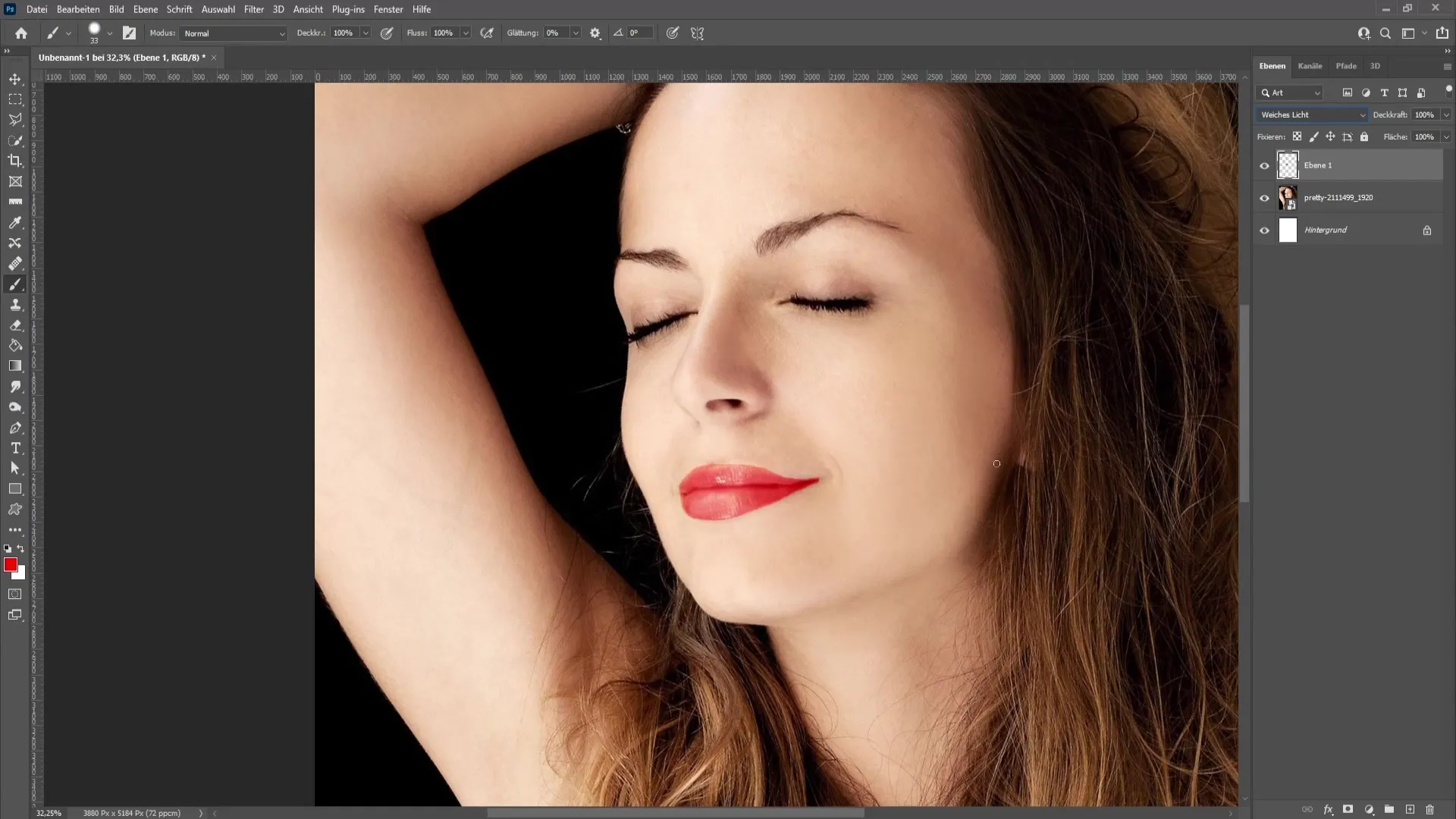Screen dimensions: 1456x819
Task: Open the Ebene menu
Action: pyautogui.click(x=145, y=9)
